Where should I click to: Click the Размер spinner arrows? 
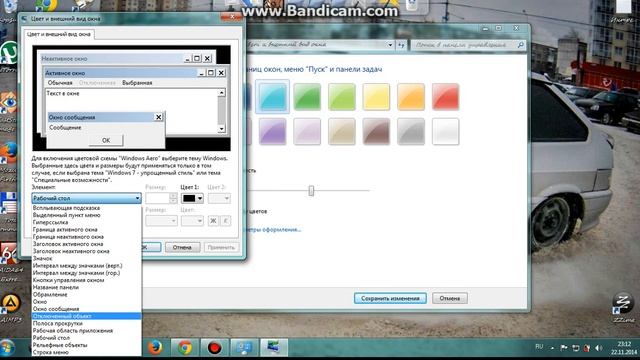[x=173, y=198]
